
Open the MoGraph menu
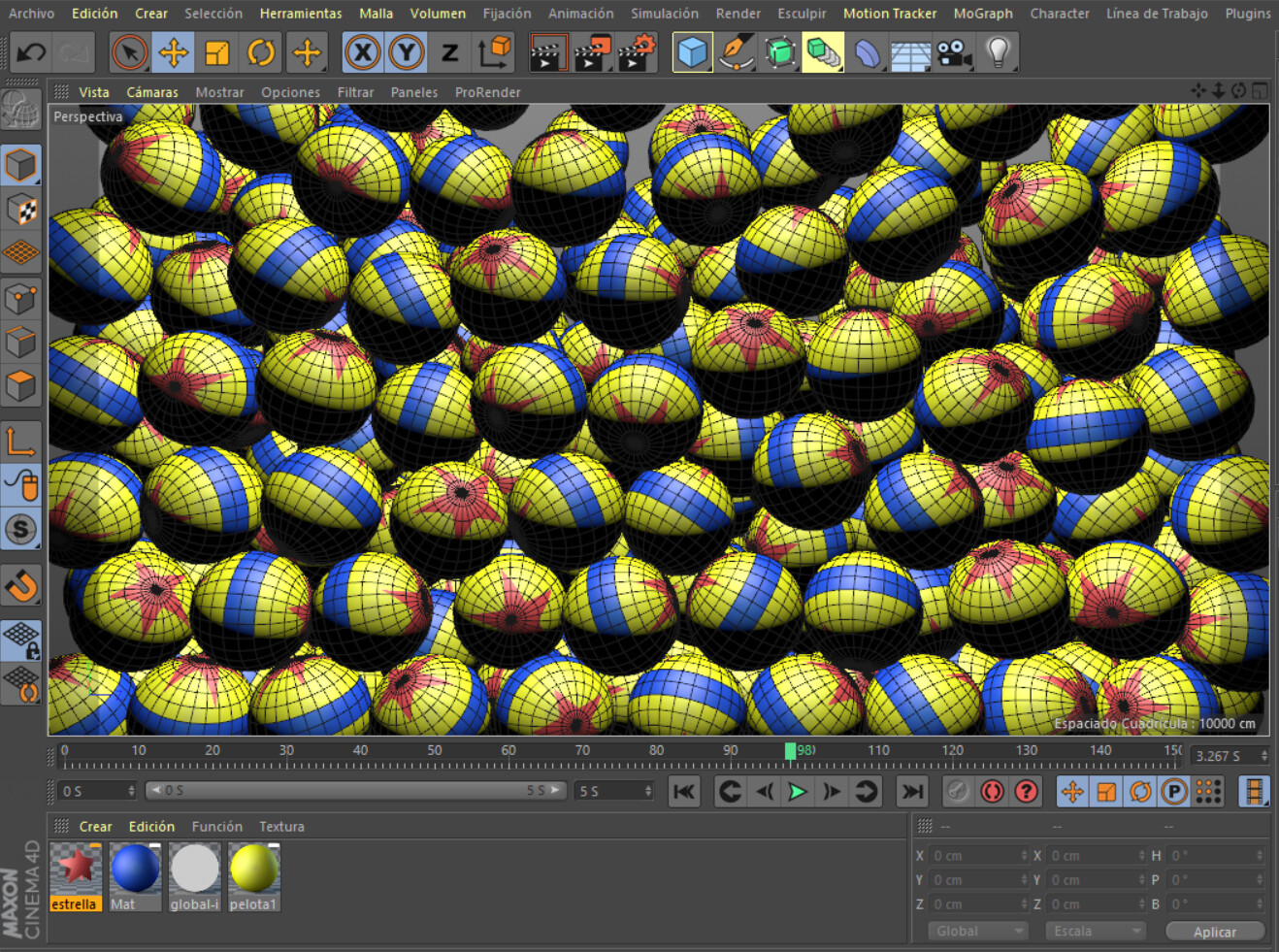pos(983,13)
